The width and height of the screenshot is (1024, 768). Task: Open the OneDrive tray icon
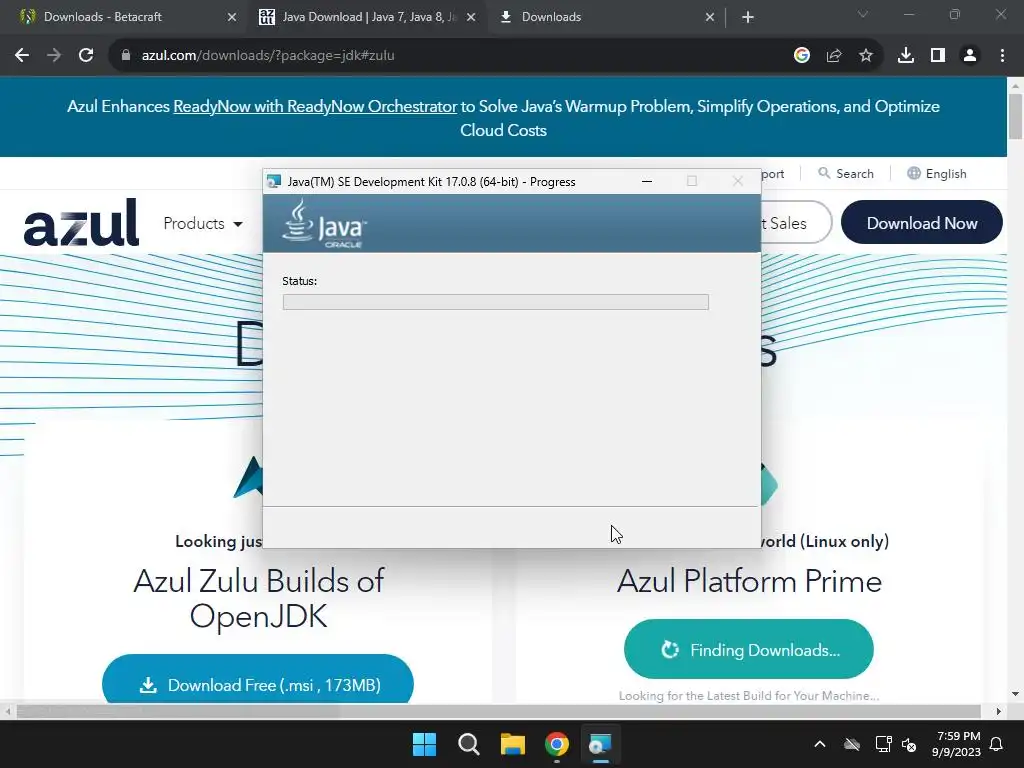852,744
